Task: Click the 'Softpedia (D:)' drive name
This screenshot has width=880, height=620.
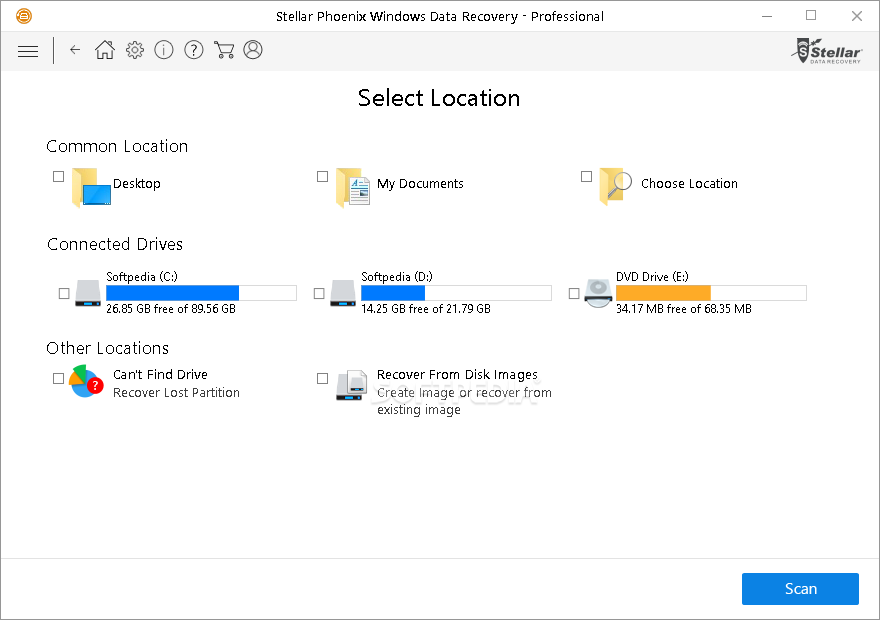Action: [x=397, y=277]
